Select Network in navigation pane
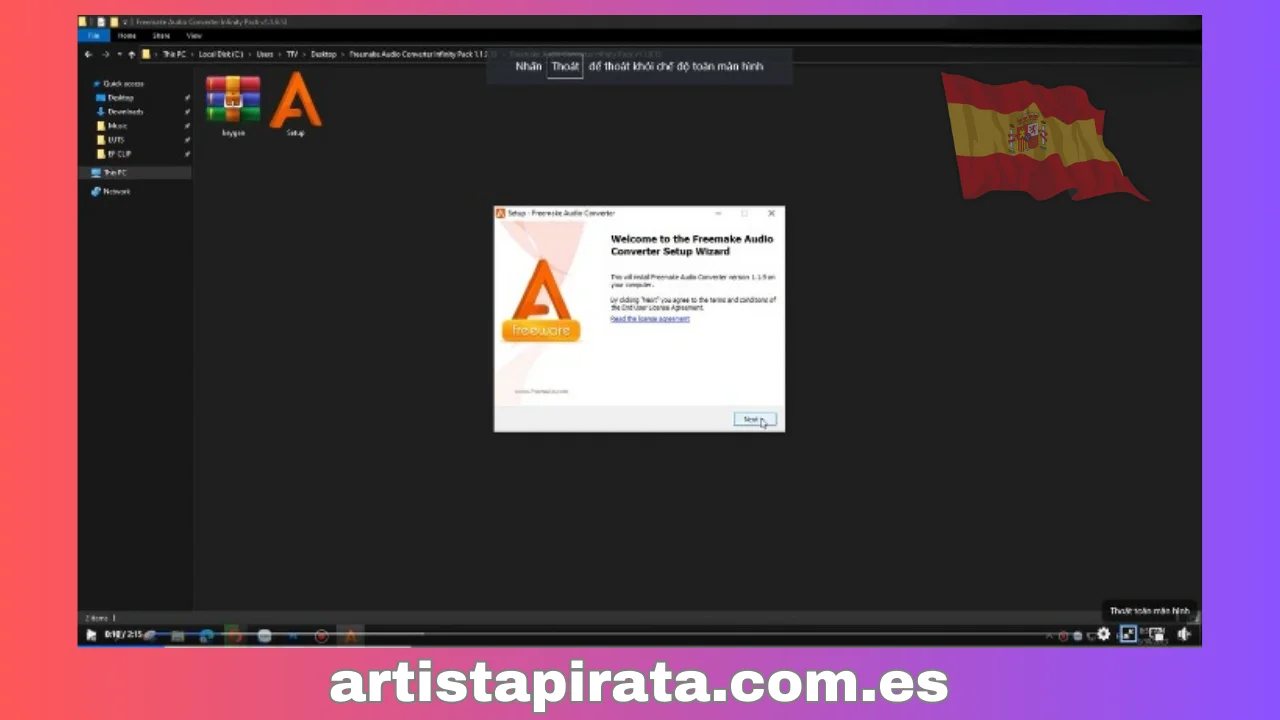Viewport: 1280px width, 720px height. coord(111,191)
